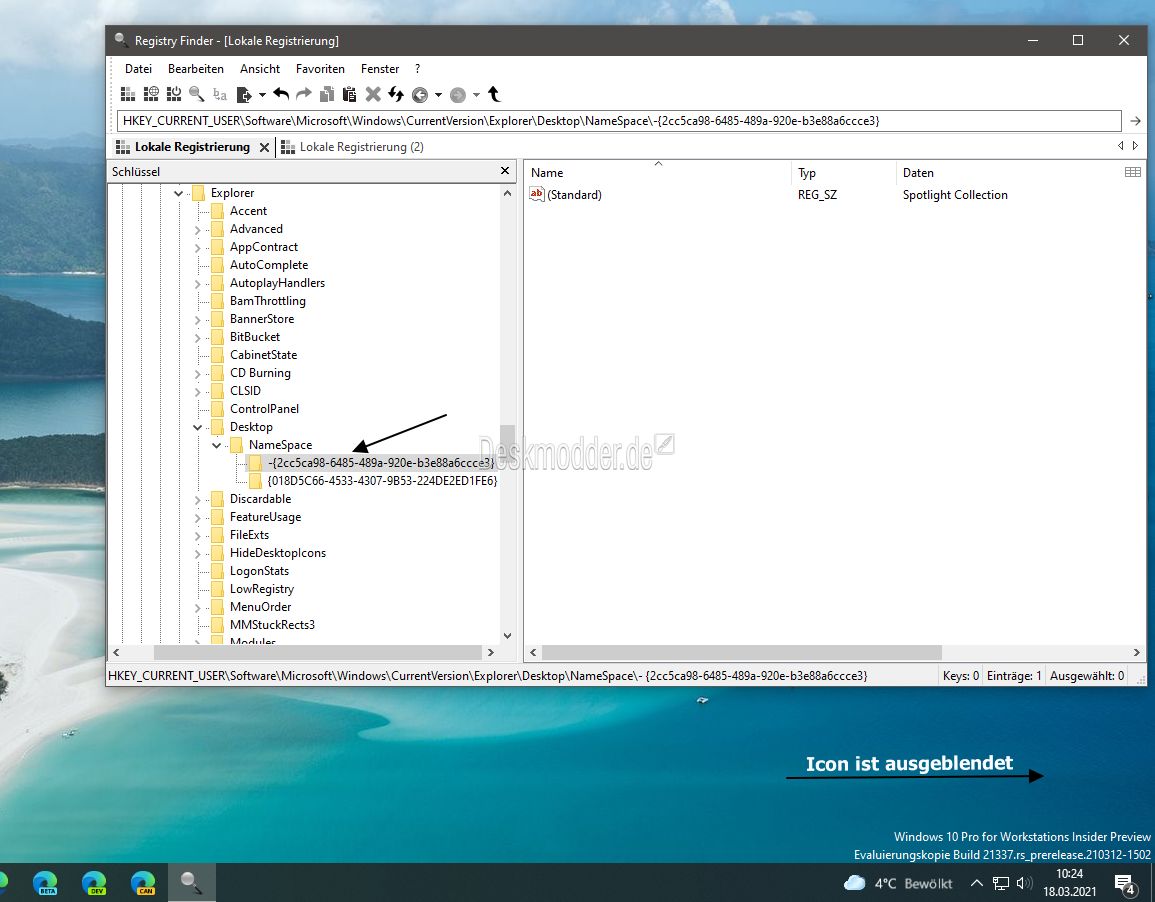
Task: Close the active Lokale Registrierung tab
Action: pyautogui.click(x=264, y=147)
